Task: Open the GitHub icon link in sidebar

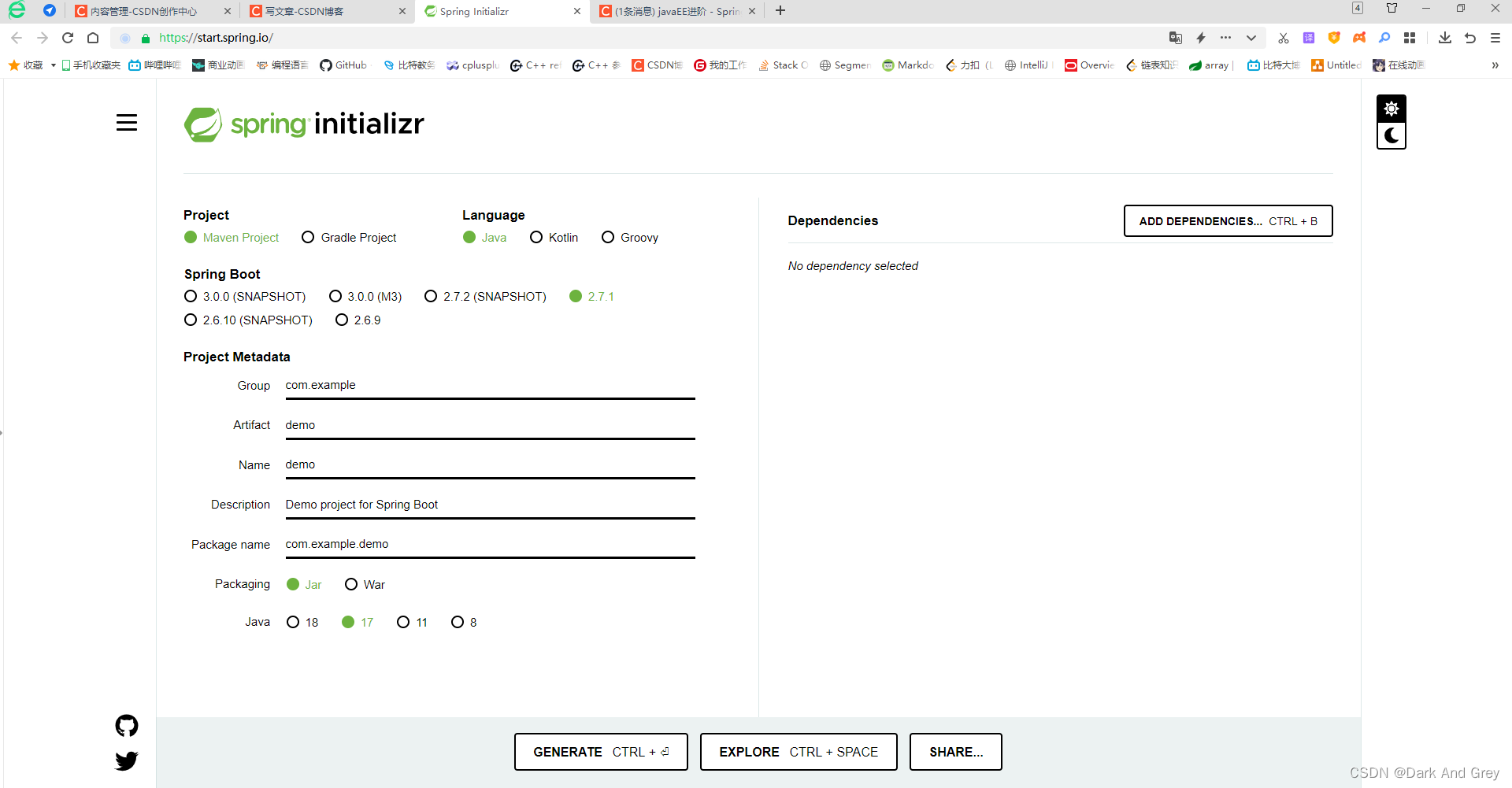Action: [127, 726]
